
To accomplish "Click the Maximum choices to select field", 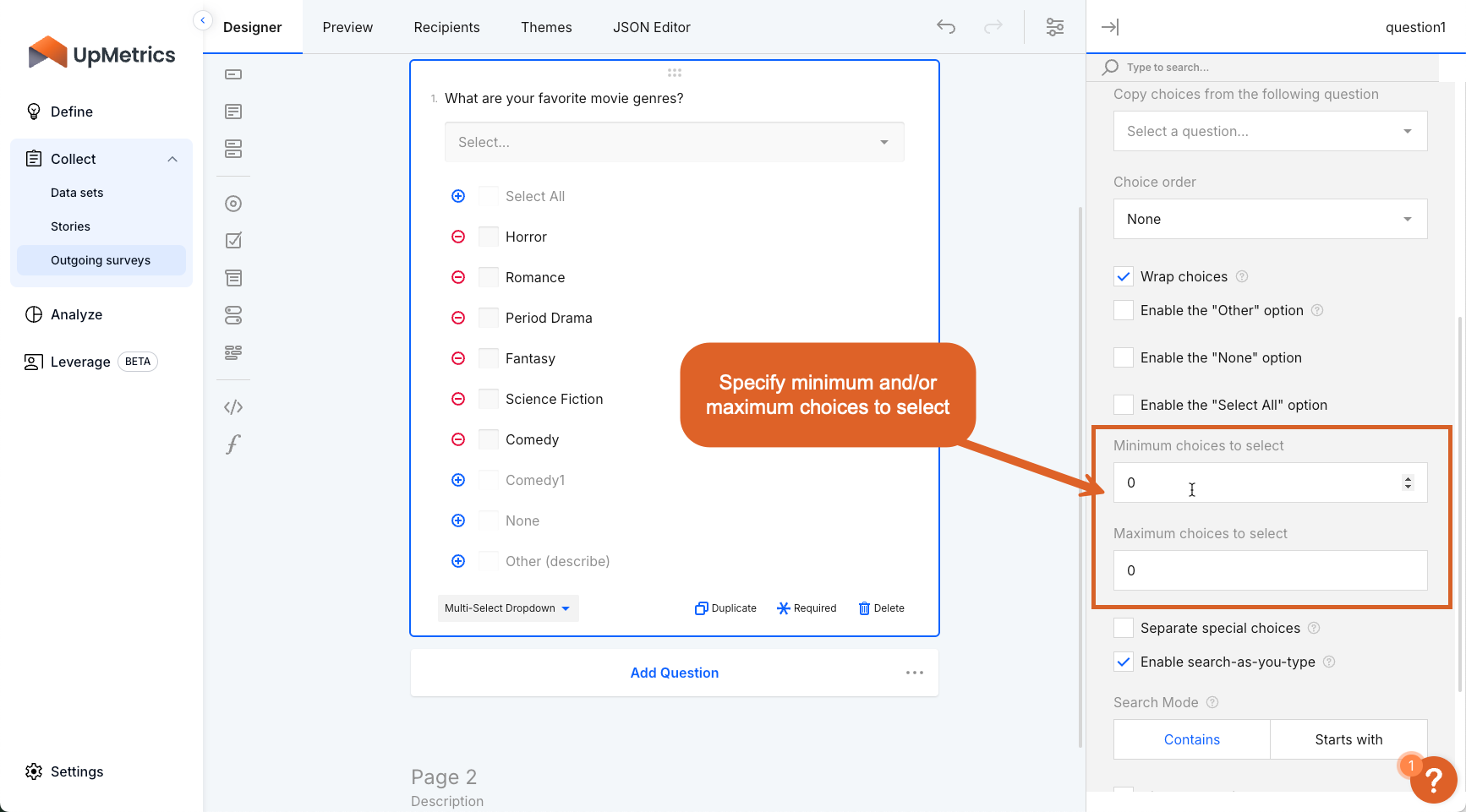I will [1270, 570].
